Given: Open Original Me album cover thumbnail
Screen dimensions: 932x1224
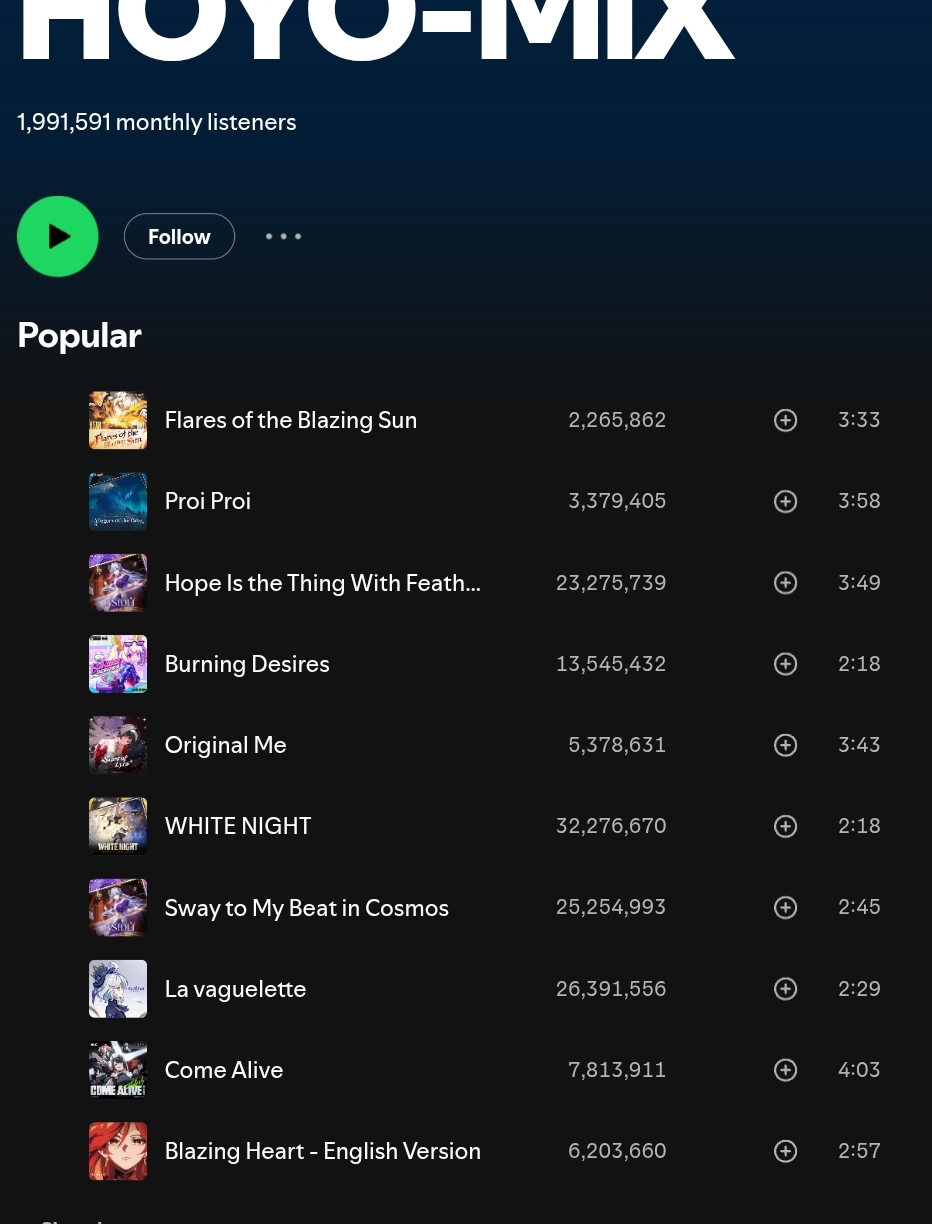Looking at the screenshot, I should click(118, 745).
